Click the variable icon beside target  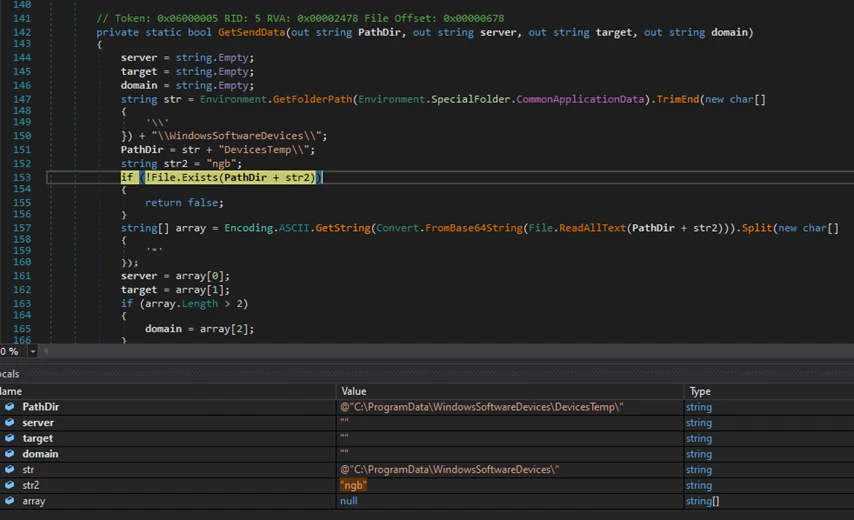click(x=10, y=438)
